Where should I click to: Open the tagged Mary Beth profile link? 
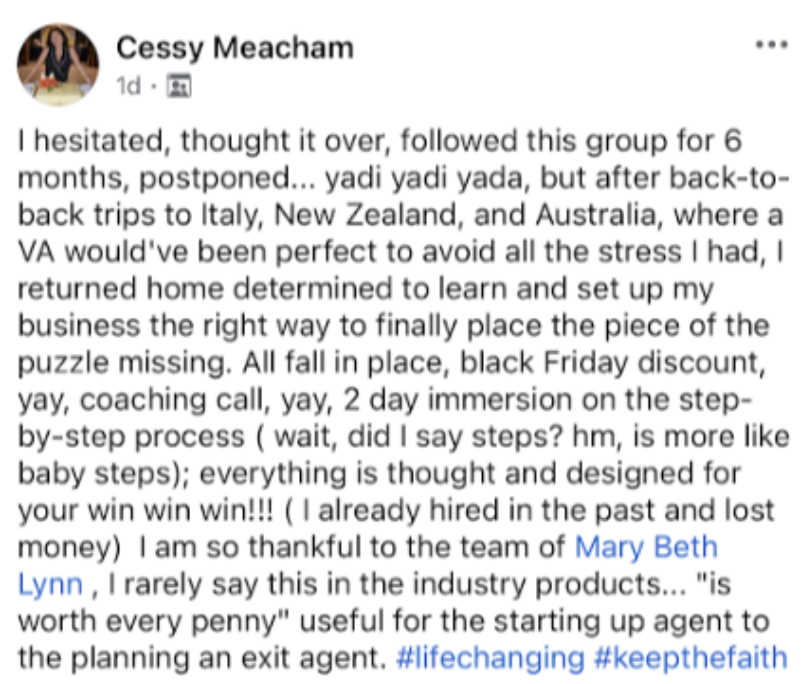[x=646, y=547]
